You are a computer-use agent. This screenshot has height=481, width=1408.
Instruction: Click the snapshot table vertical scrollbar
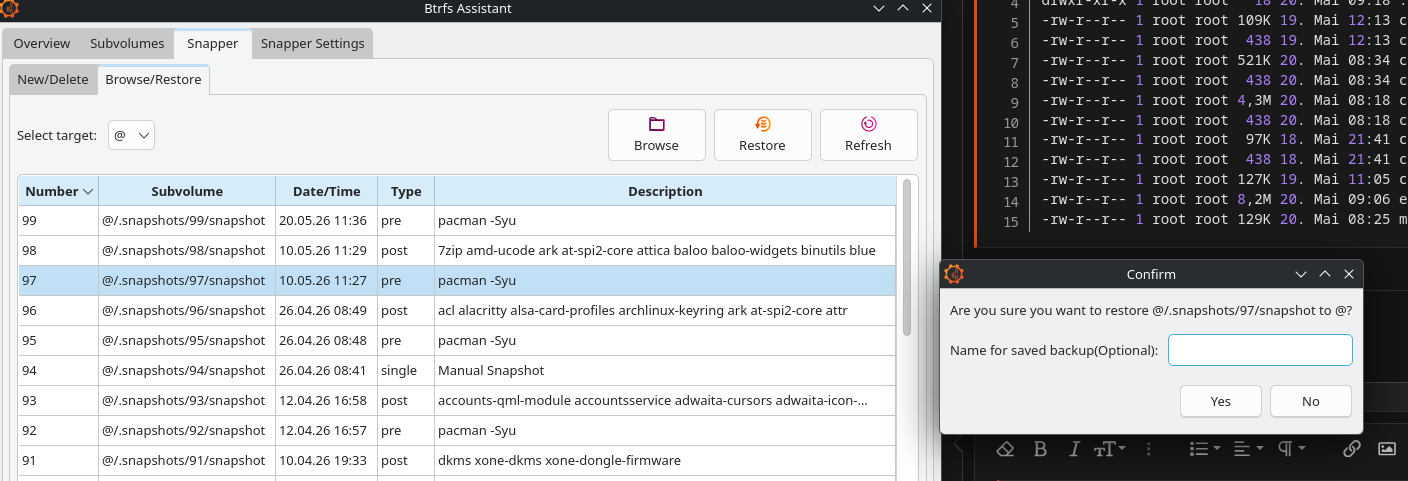click(907, 257)
